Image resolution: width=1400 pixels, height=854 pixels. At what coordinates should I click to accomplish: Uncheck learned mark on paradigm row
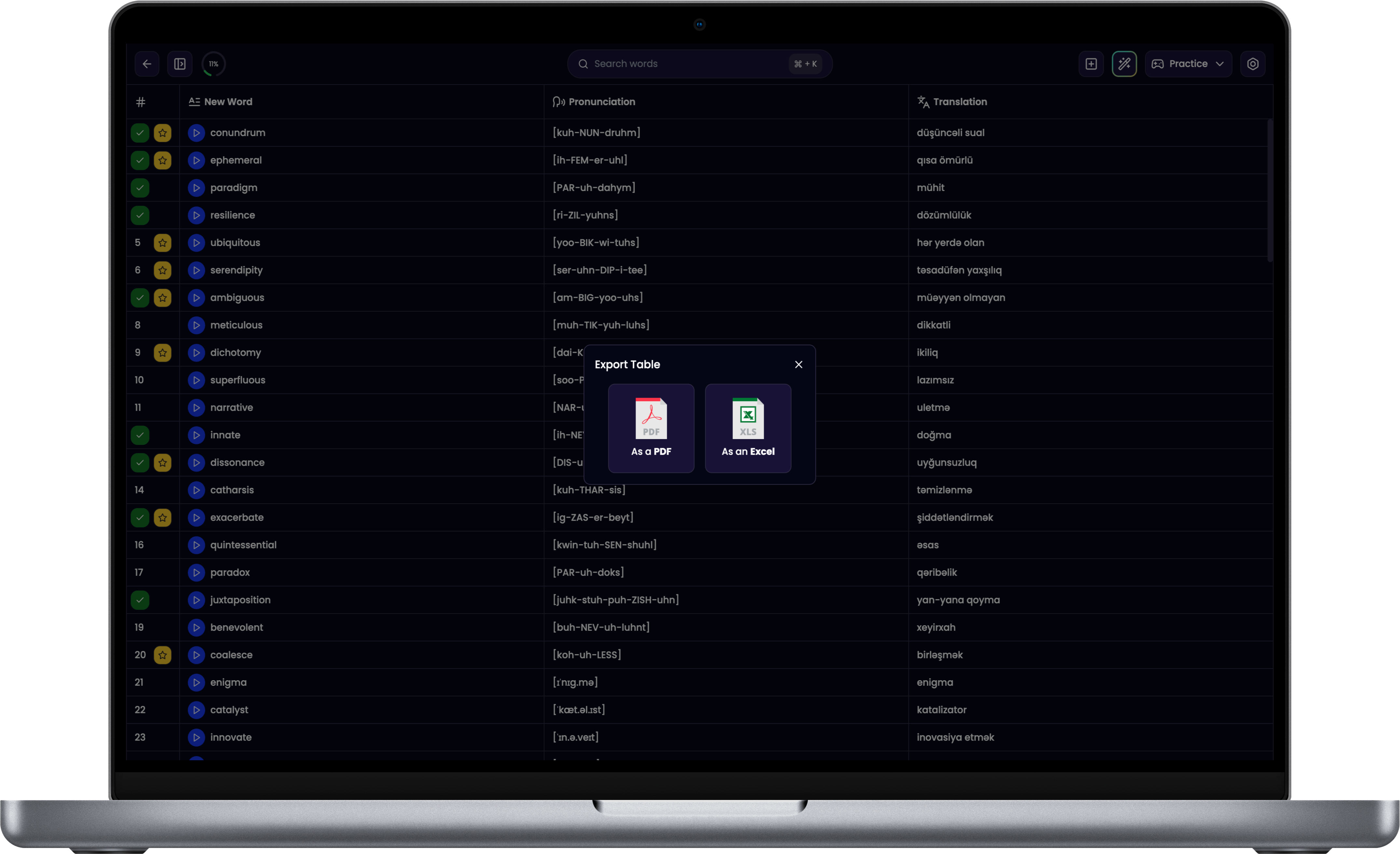(140, 187)
